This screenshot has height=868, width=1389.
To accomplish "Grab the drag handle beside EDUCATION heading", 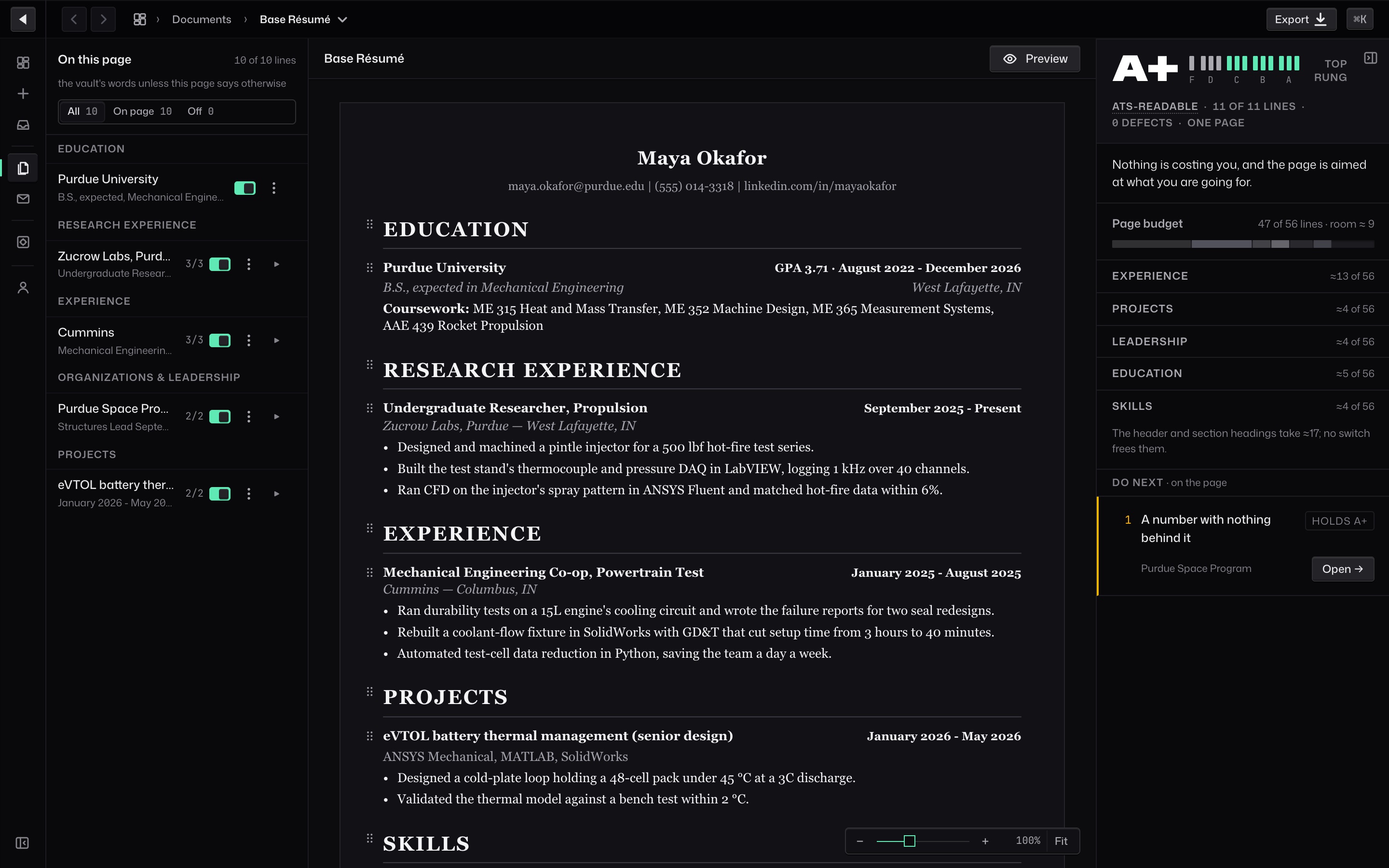I will [x=369, y=224].
